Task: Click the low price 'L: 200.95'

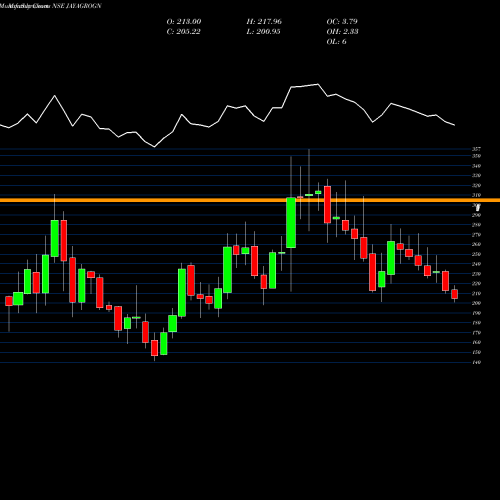Action: tap(263, 32)
